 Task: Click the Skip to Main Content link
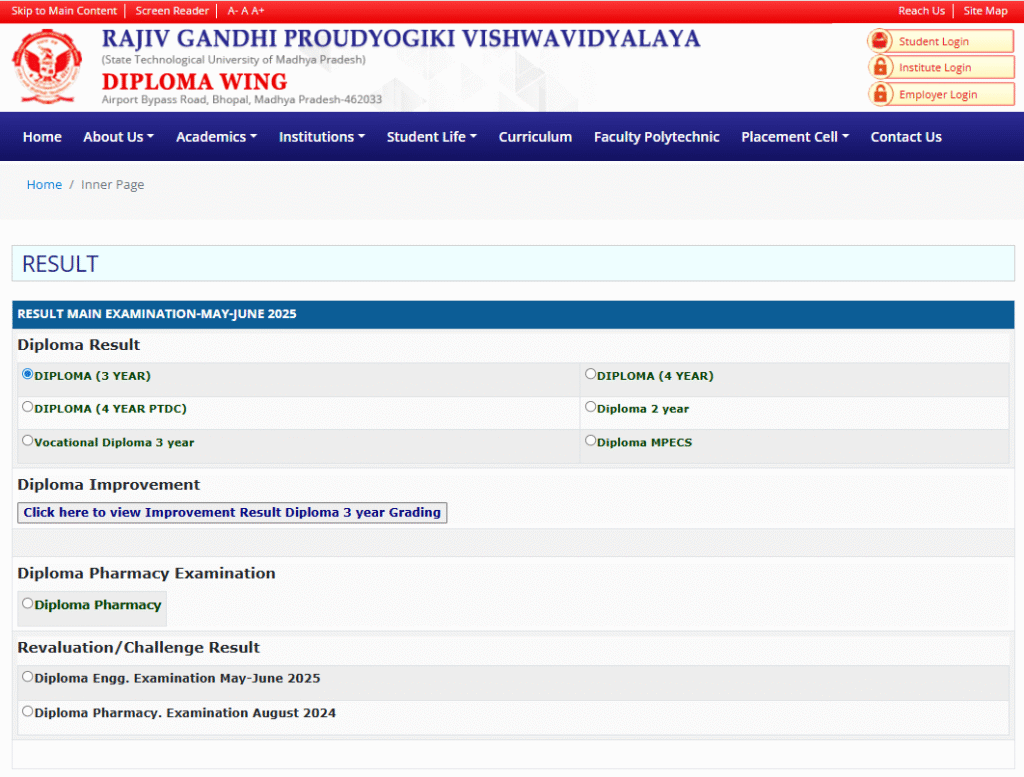click(64, 11)
